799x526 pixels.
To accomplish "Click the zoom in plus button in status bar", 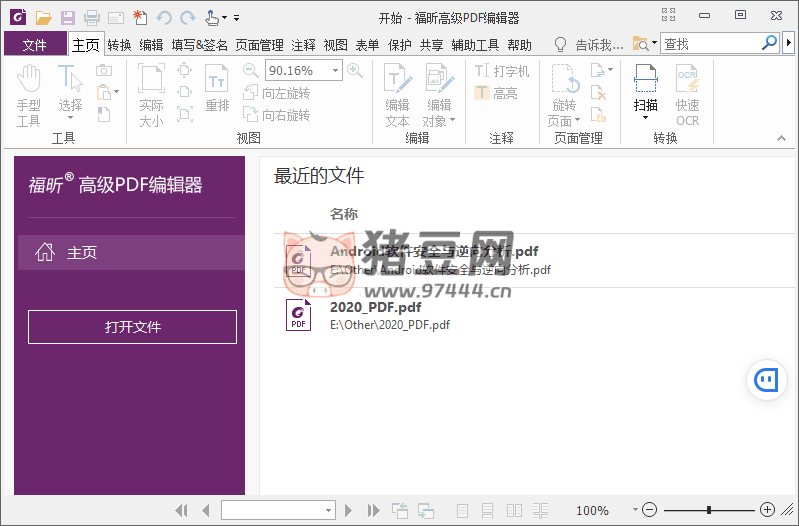I will click(767, 510).
